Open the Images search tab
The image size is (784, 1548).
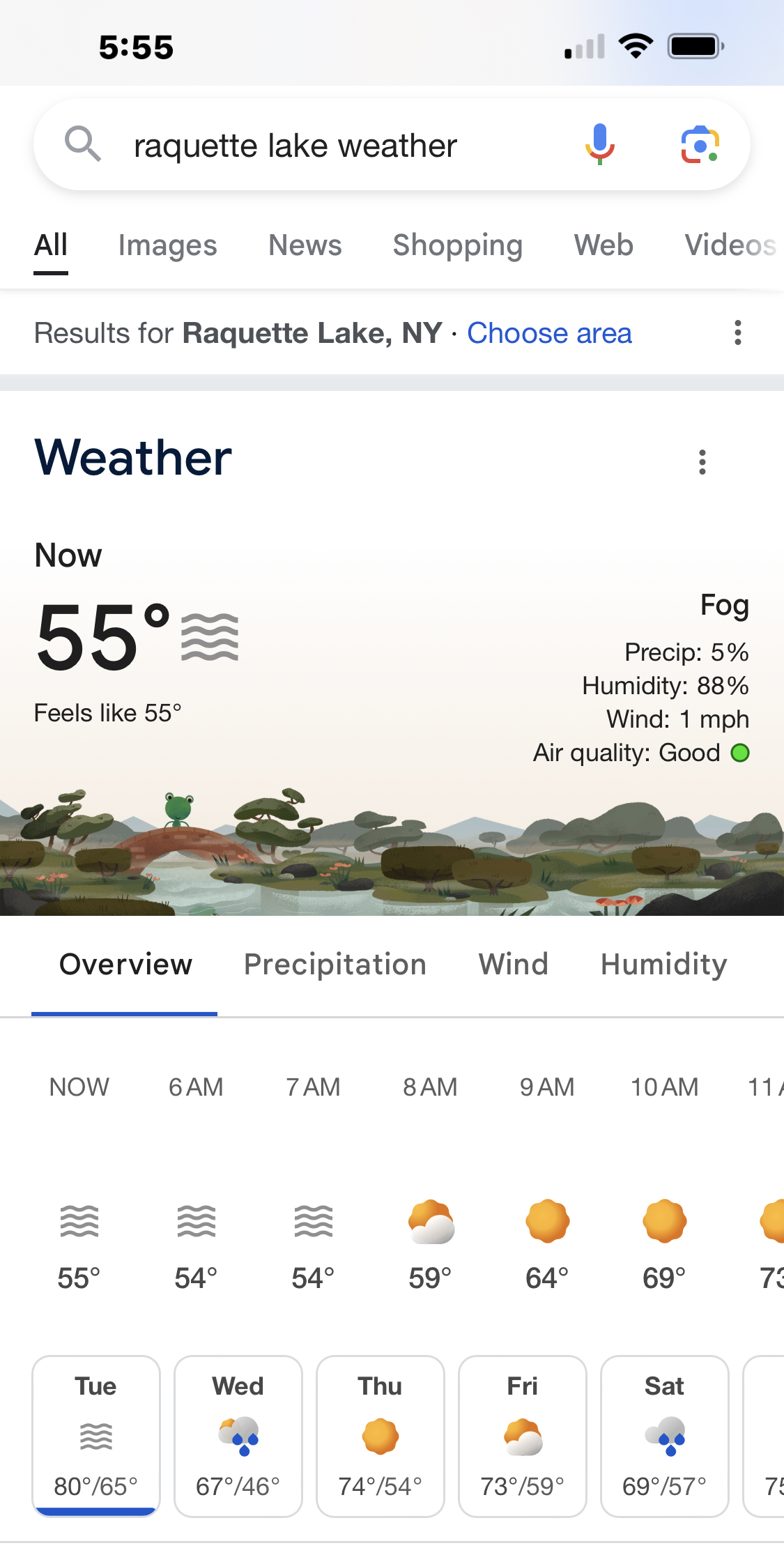pyautogui.click(x=168, y=245)
